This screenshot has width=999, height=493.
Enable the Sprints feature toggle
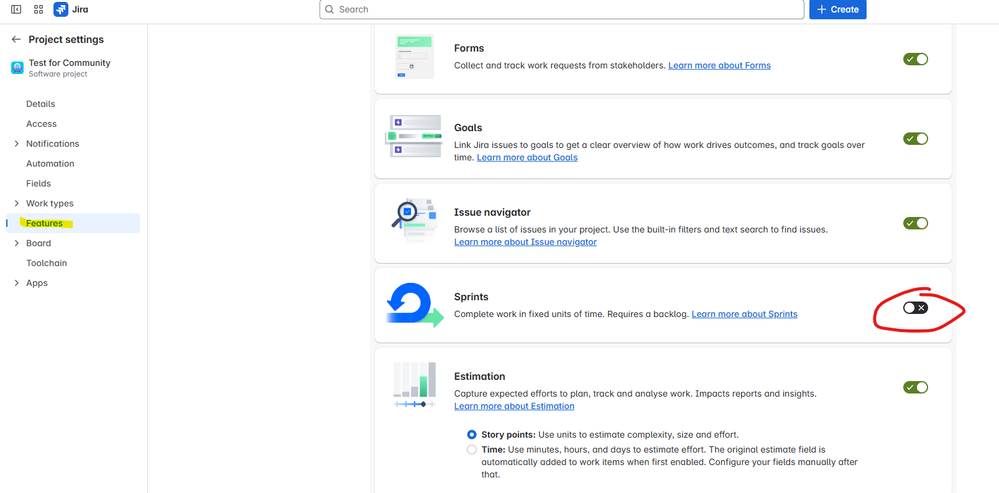click(916, 308)
